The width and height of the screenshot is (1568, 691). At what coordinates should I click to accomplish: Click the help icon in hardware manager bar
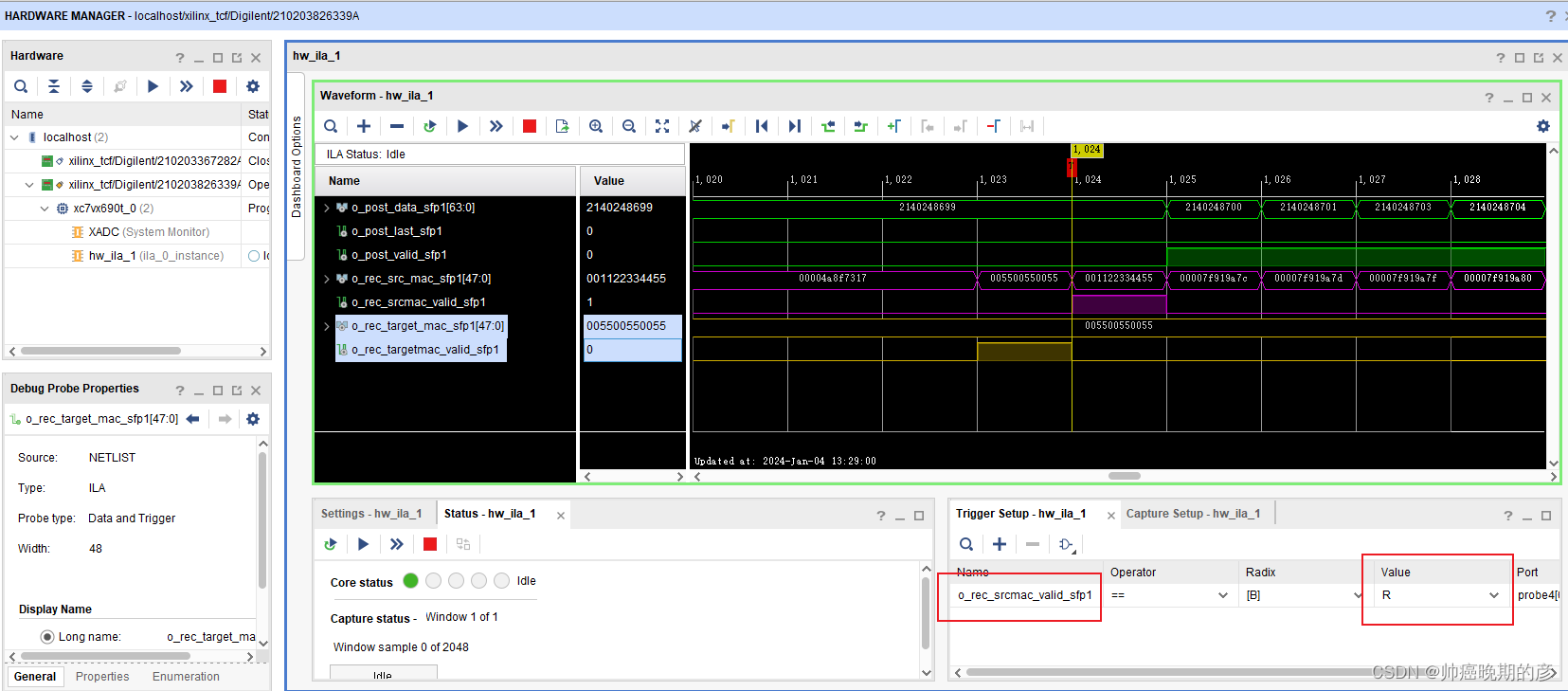(x=1551, y=16)
